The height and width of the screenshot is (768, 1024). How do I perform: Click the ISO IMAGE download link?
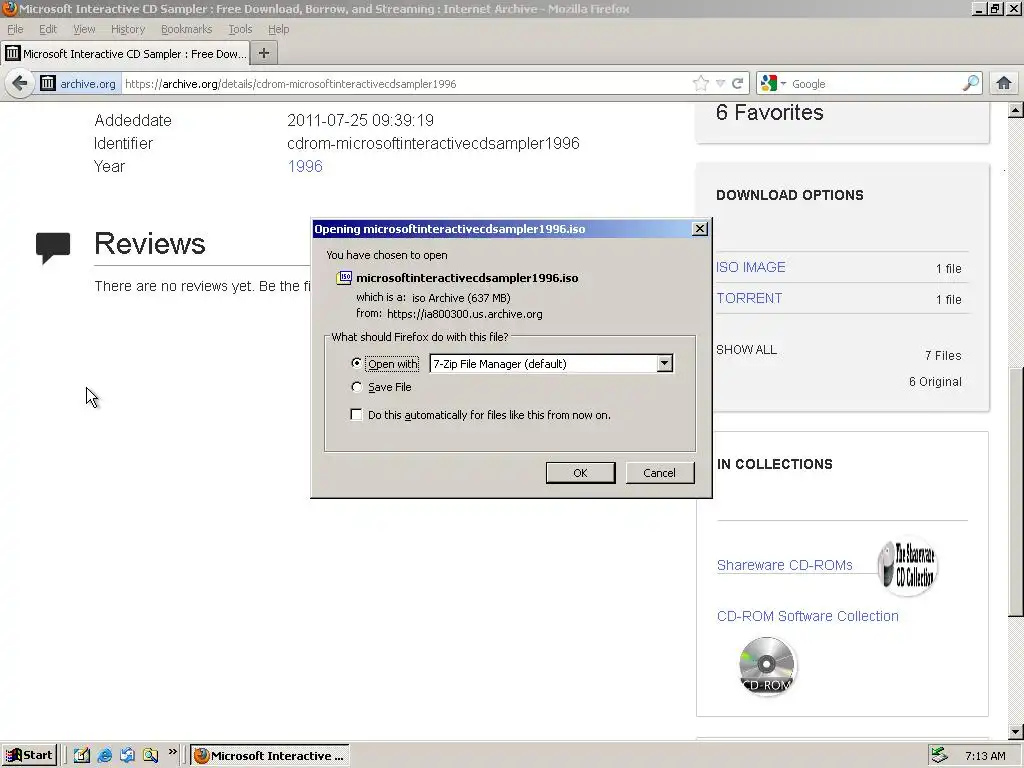pyautogui.click(x=751, y=267)
